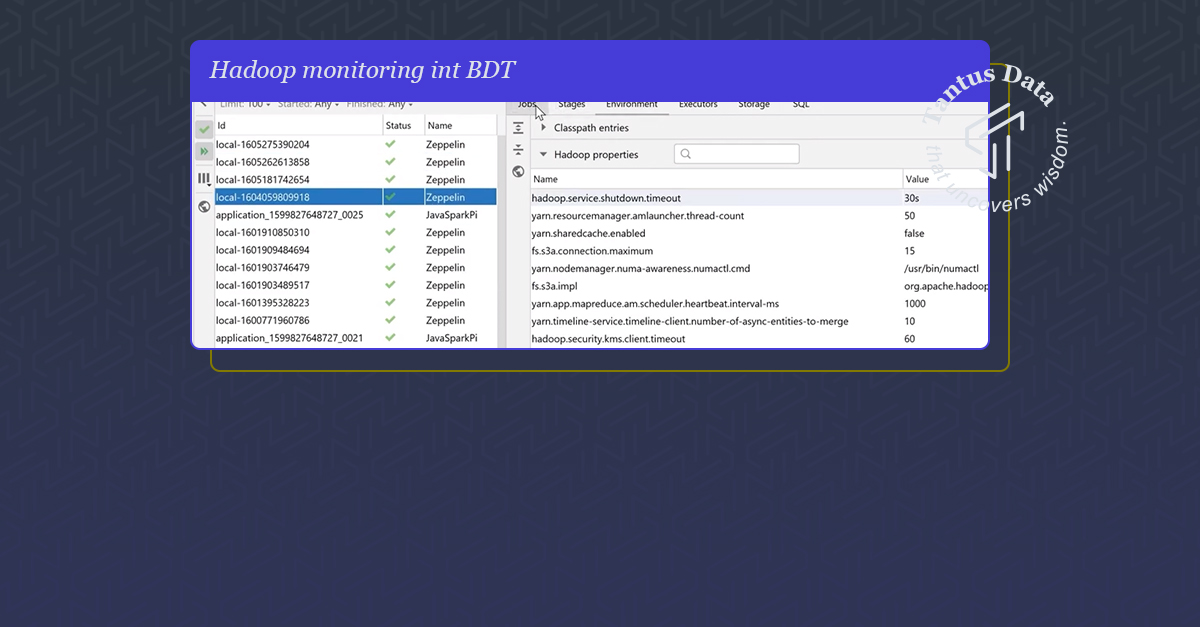Click the globe icon in applications sidebar

(204, 206)
